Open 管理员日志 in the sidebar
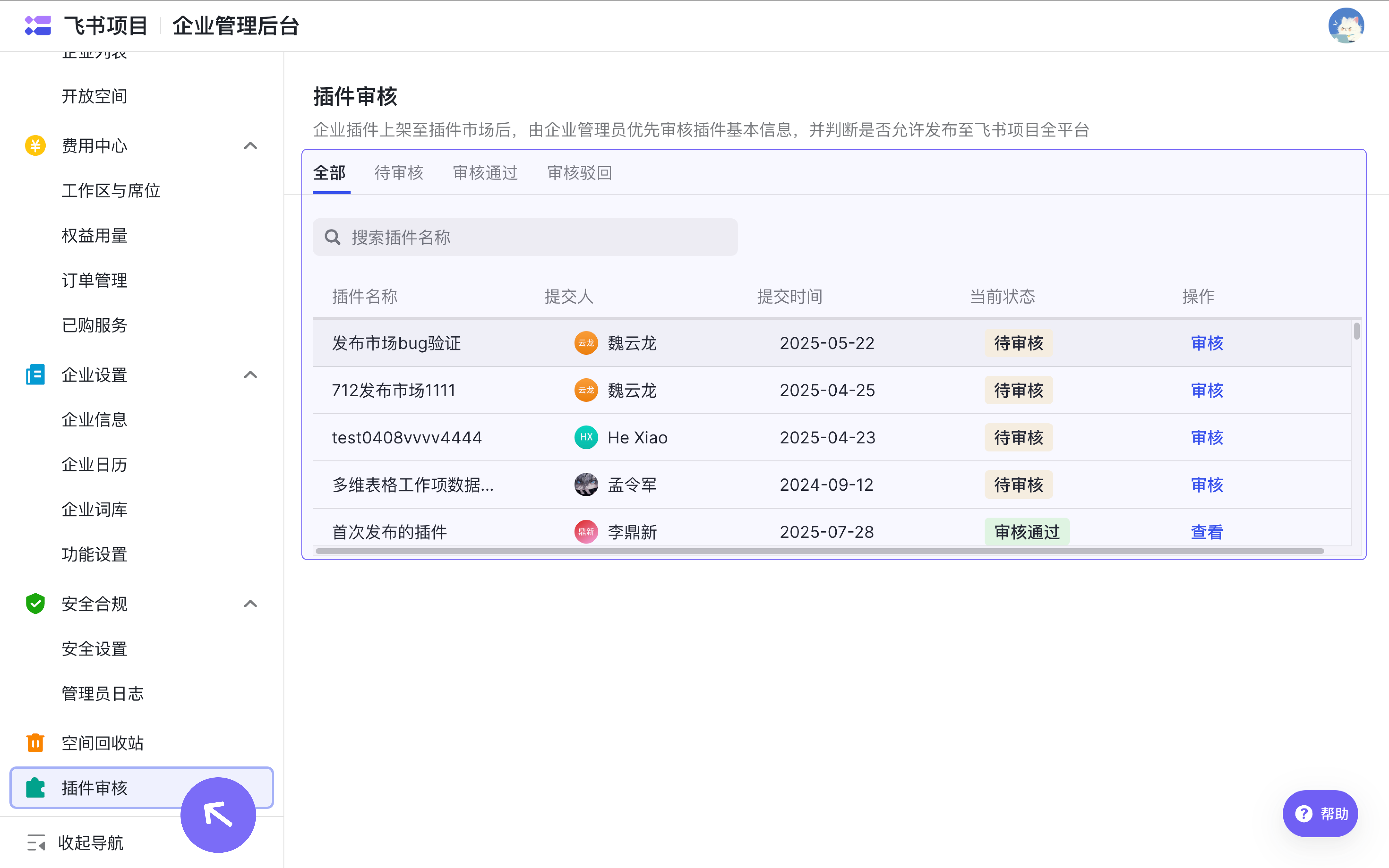 [103, 694]
